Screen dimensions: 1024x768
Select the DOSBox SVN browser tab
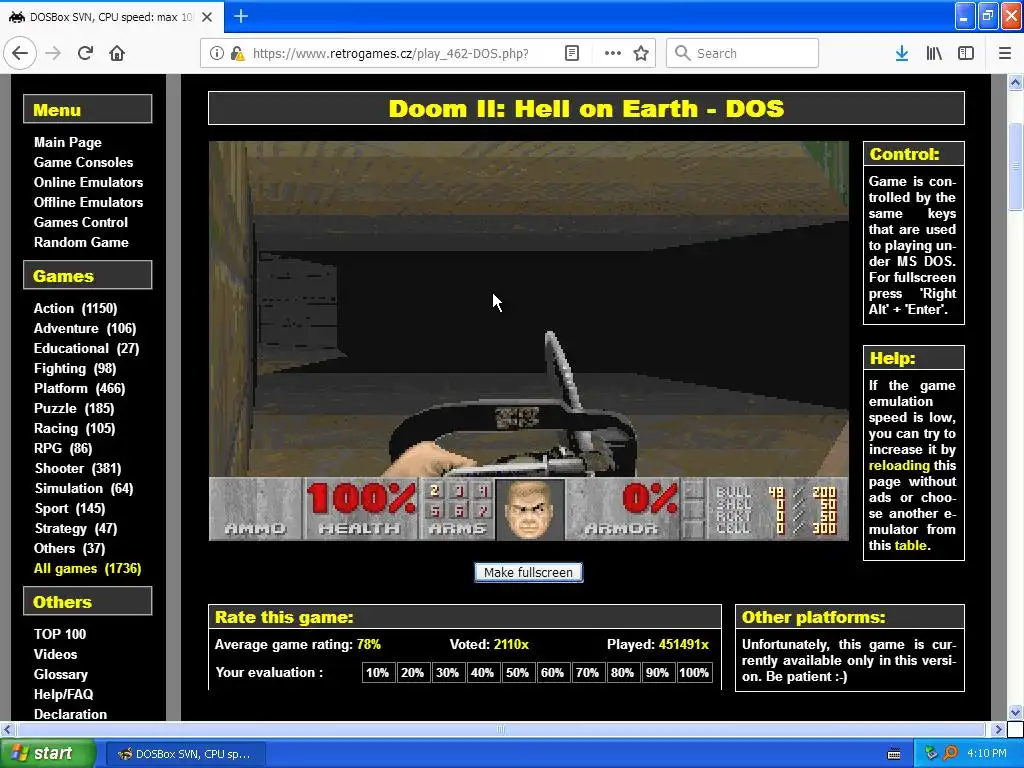[111, 17]
